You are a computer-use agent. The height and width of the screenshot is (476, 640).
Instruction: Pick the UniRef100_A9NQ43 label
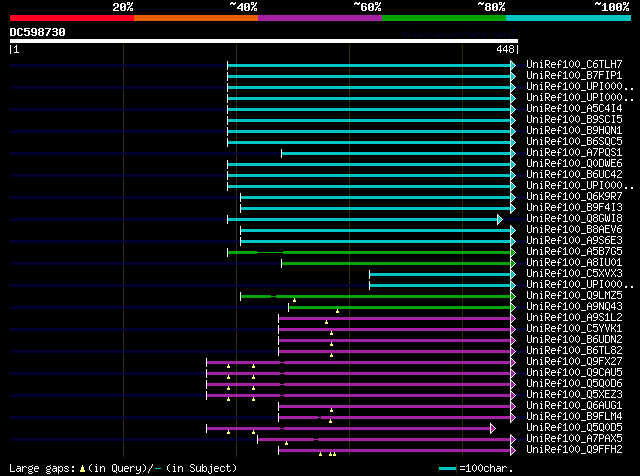coord(574,307)
